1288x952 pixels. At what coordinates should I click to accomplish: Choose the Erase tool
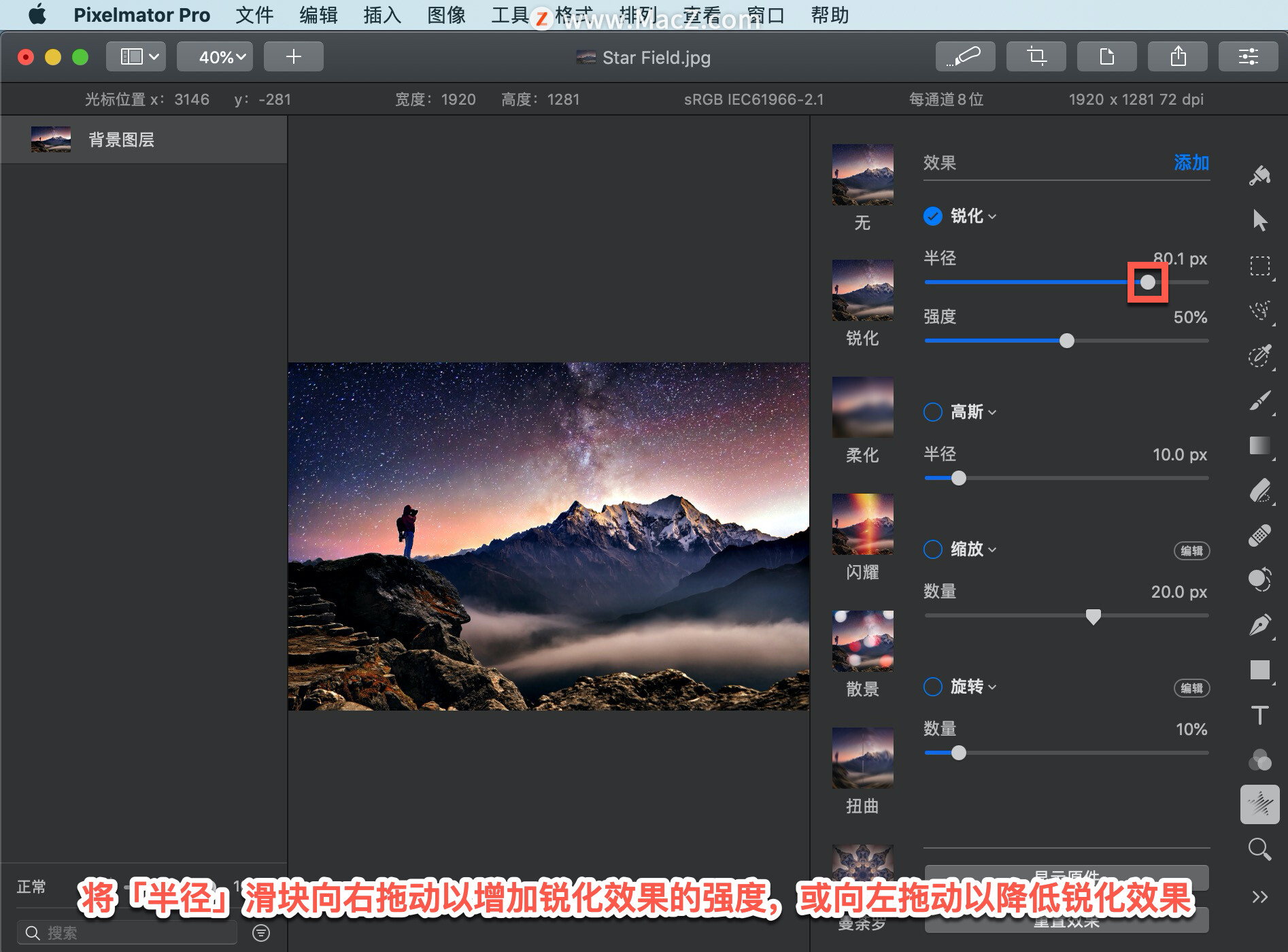[x=1259, y=490]
